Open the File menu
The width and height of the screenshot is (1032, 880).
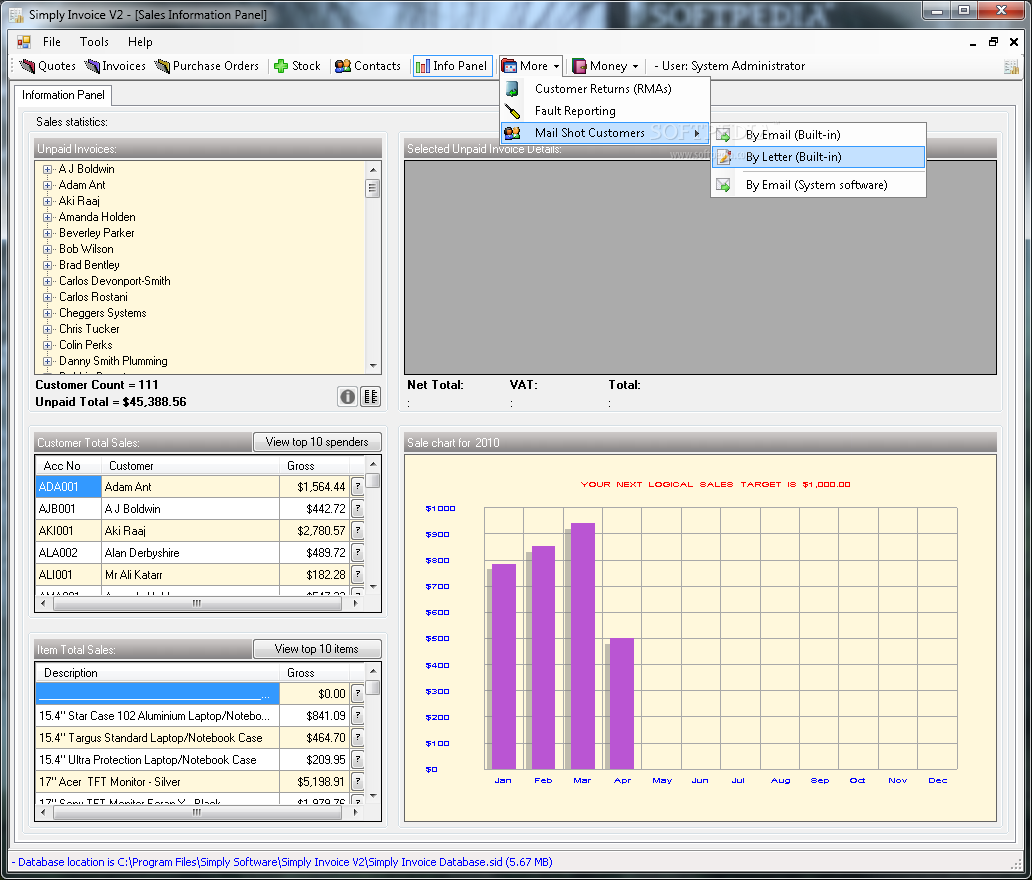point(51,42)
